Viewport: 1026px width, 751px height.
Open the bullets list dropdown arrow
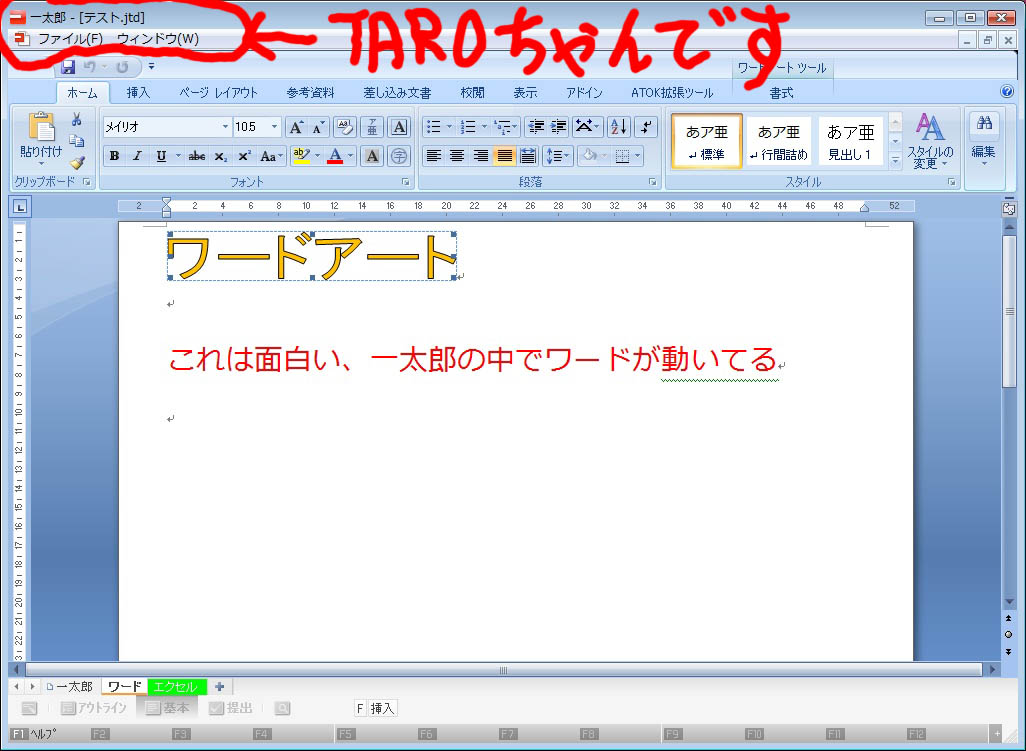tap(450, 126)
